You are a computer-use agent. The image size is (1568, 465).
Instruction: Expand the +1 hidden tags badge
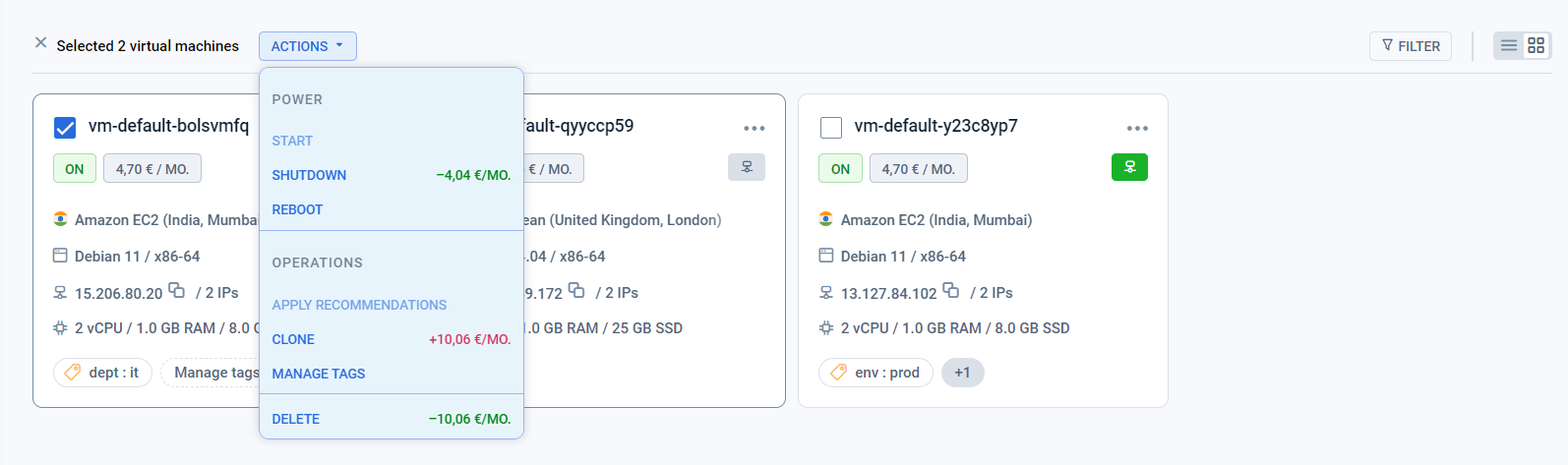pos(962,373)
